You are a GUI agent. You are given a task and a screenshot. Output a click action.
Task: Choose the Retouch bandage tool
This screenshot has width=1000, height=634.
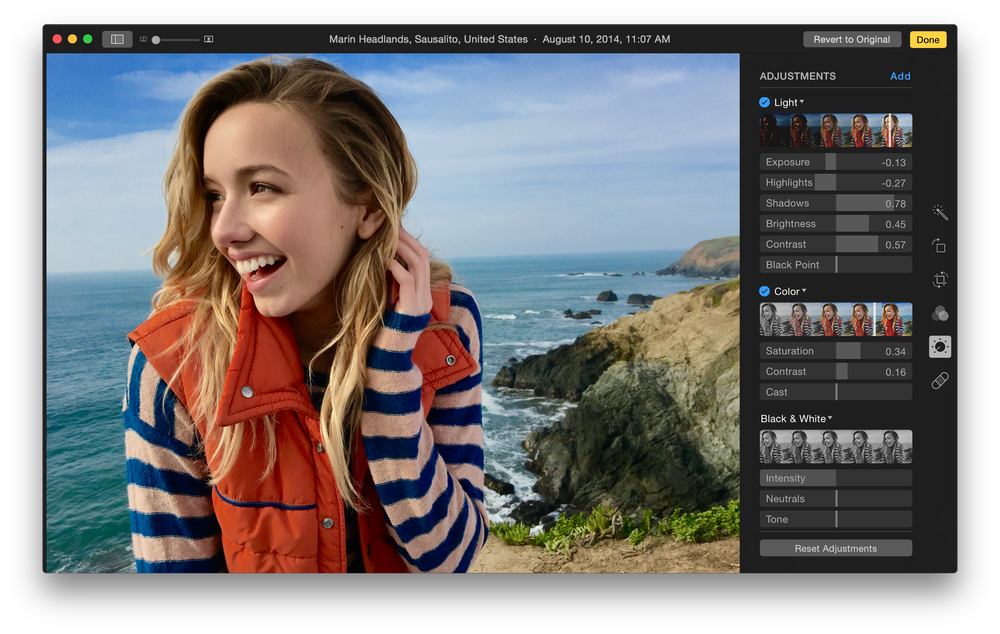point(939,381)
